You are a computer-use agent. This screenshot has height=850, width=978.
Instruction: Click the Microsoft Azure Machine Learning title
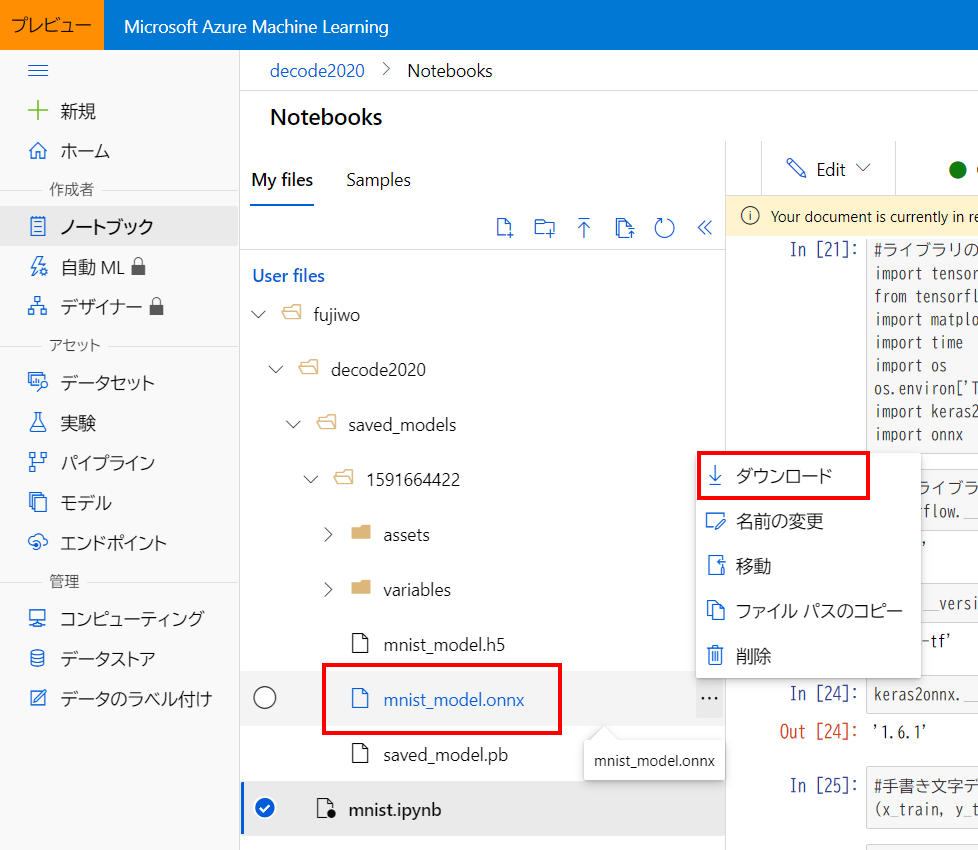[x=256, y=27]
